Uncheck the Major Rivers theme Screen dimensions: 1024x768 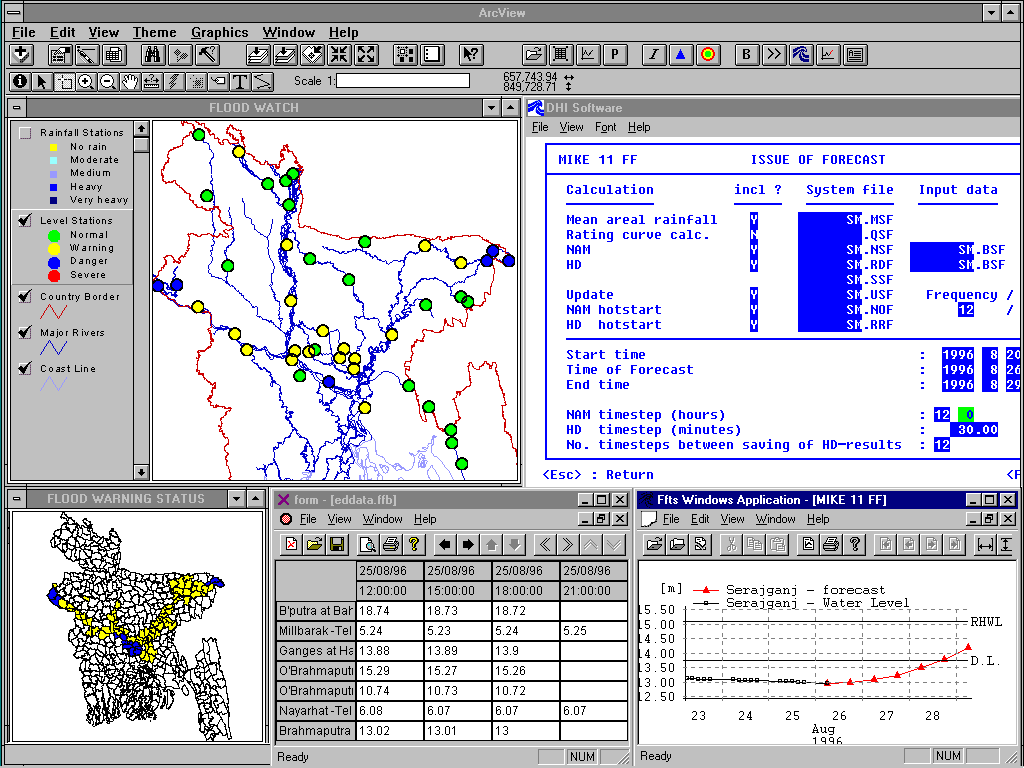(25, 332)
